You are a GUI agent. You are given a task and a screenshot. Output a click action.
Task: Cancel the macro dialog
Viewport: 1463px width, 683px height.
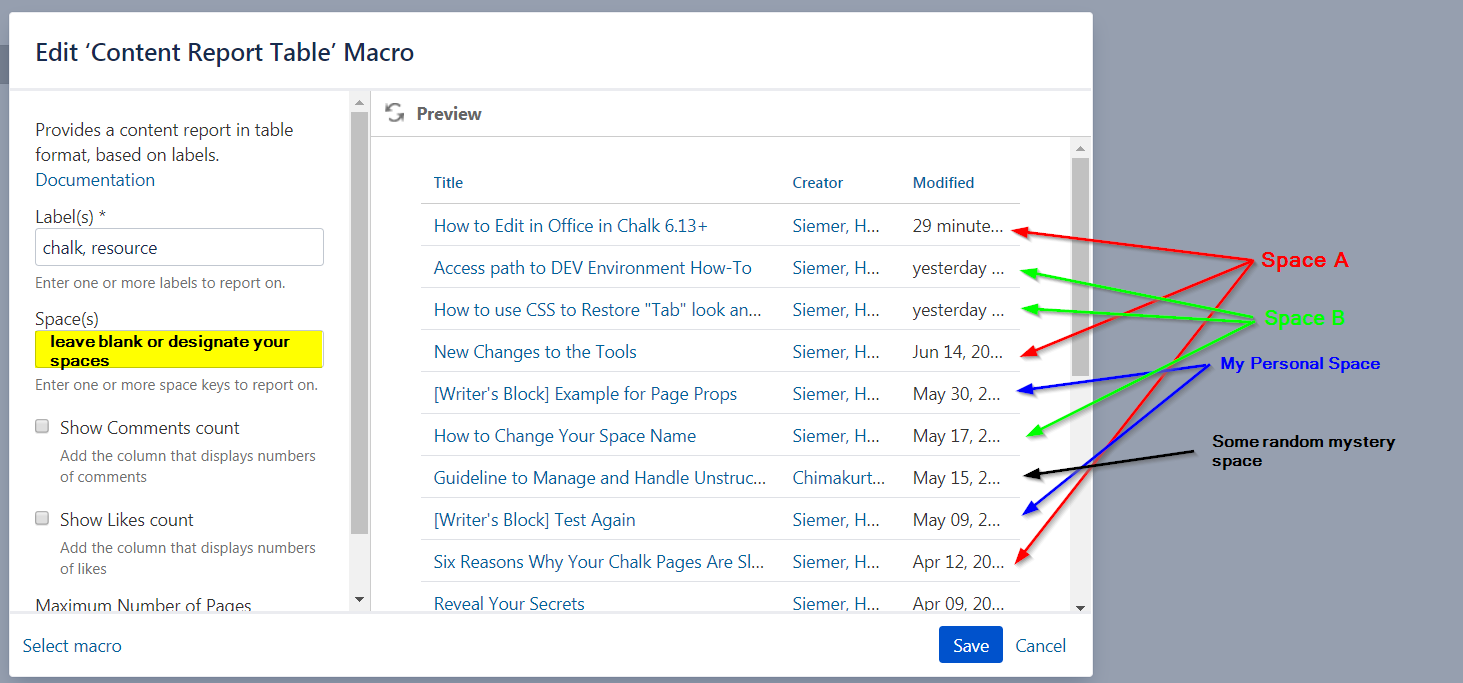1041,646
